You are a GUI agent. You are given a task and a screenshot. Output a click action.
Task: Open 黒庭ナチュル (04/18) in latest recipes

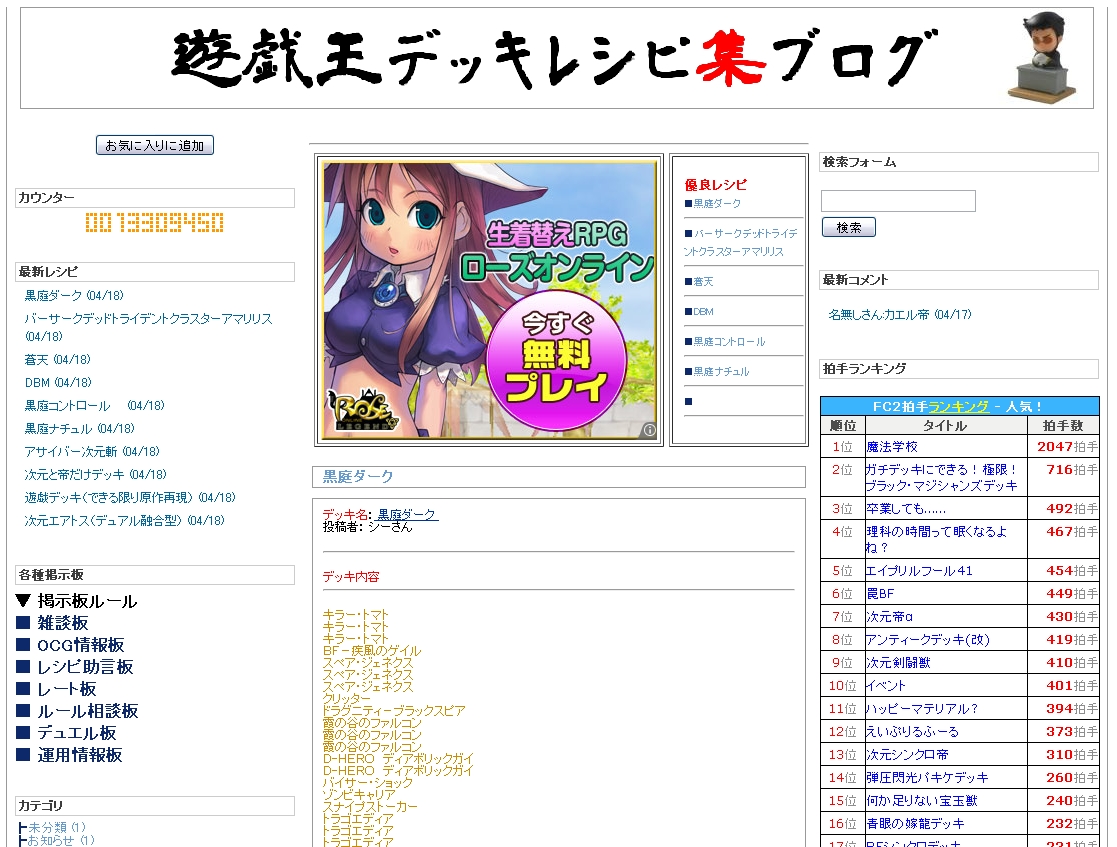click(x=80, y=429)
